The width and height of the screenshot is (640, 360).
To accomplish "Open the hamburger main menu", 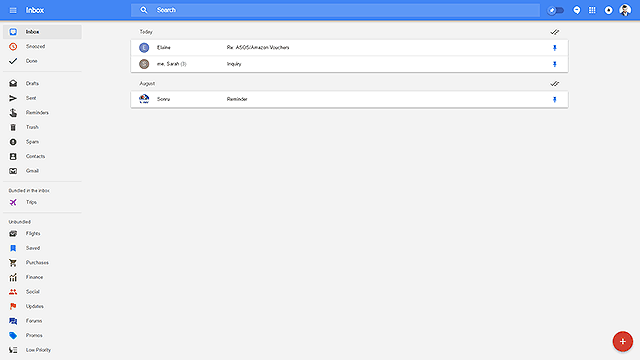I will (13, 10).
